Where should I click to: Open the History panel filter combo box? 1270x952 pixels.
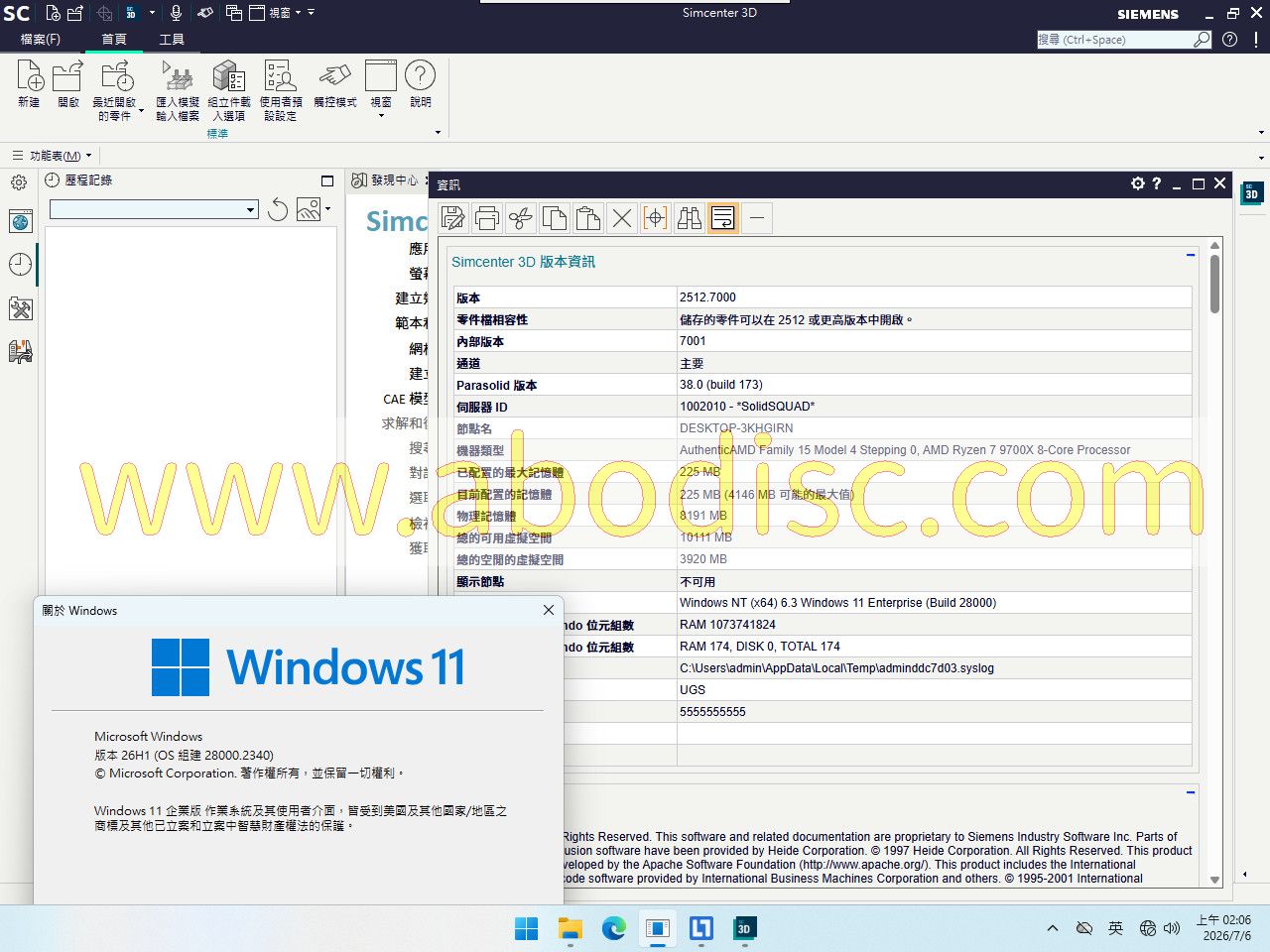[154, 209]
